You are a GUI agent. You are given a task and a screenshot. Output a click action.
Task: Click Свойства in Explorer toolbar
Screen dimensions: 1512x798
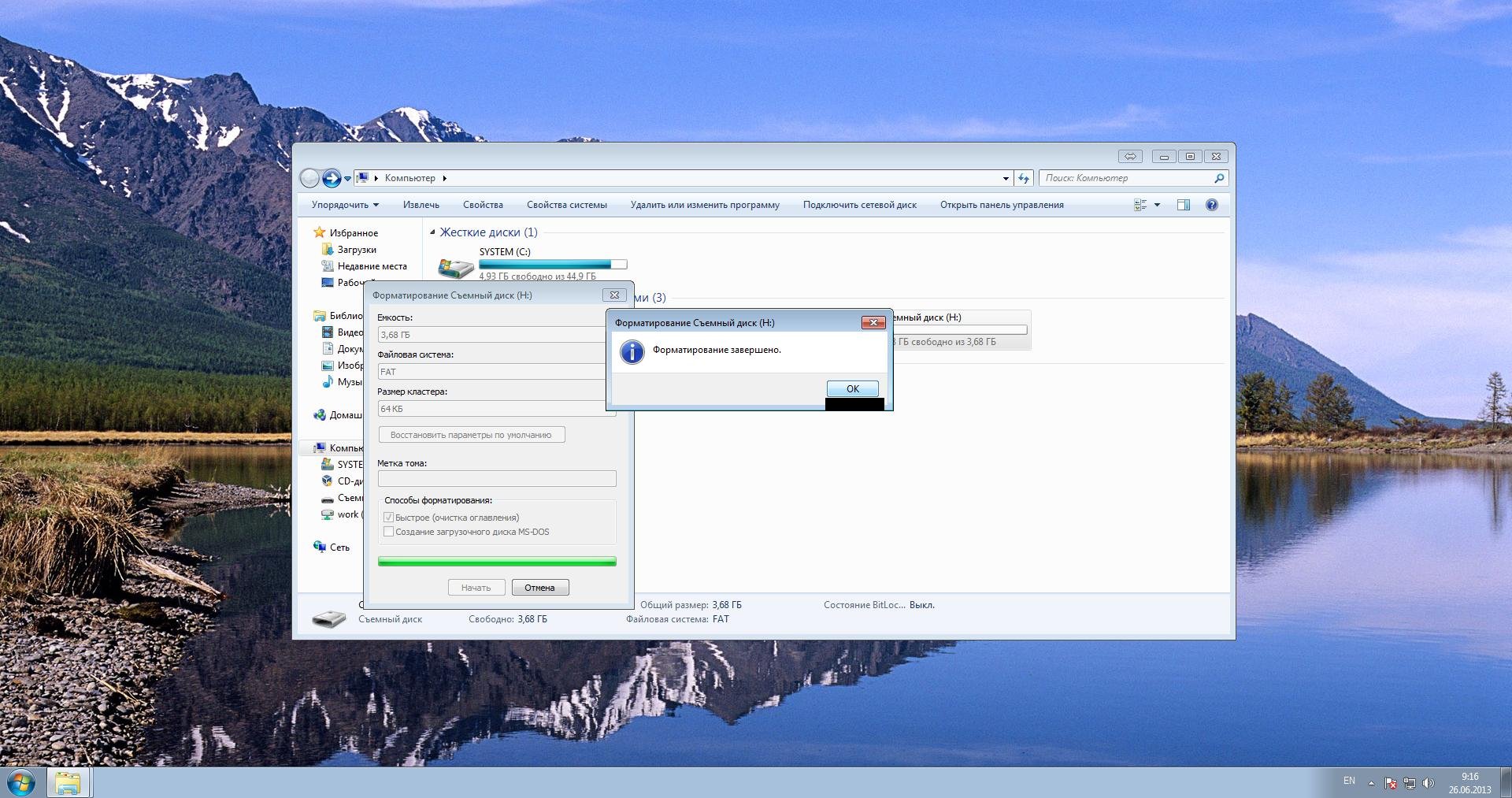point(483,205)
